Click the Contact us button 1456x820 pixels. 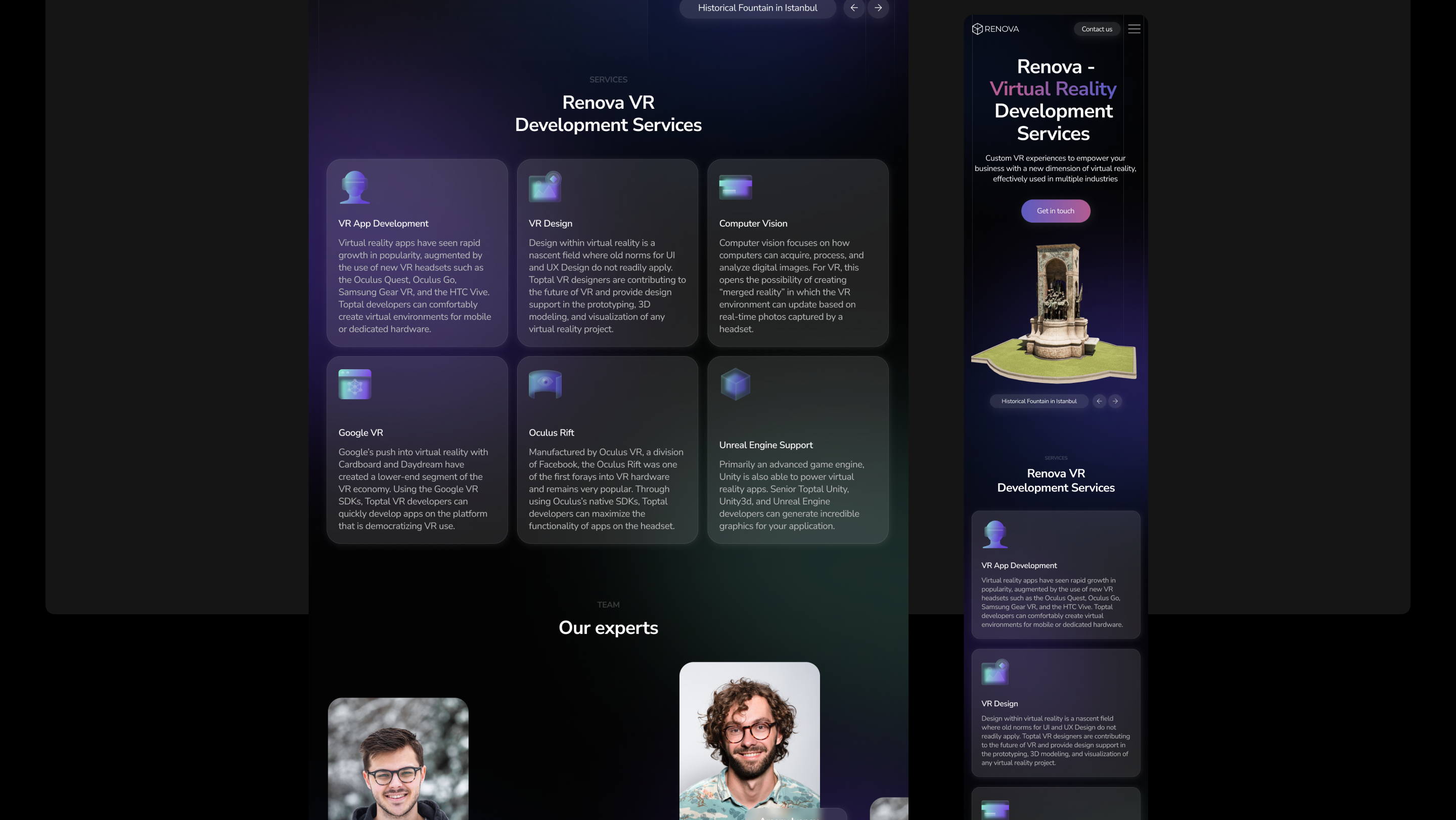1097,29
